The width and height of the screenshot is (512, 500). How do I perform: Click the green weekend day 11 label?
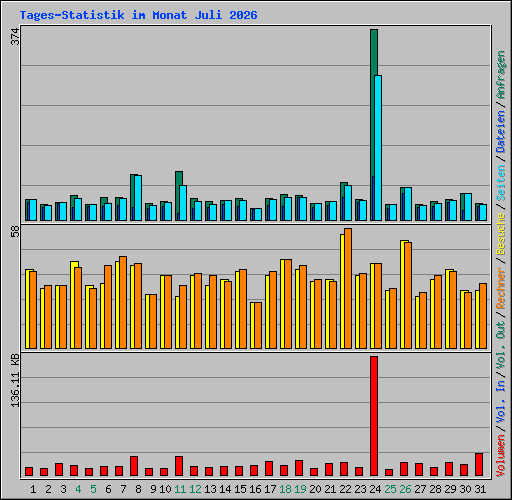(180, 489)
